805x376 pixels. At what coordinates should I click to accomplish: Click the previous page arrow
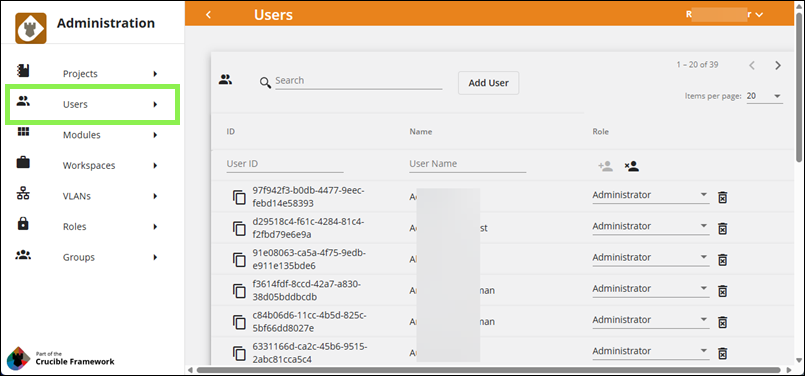[x=752, y=65]
